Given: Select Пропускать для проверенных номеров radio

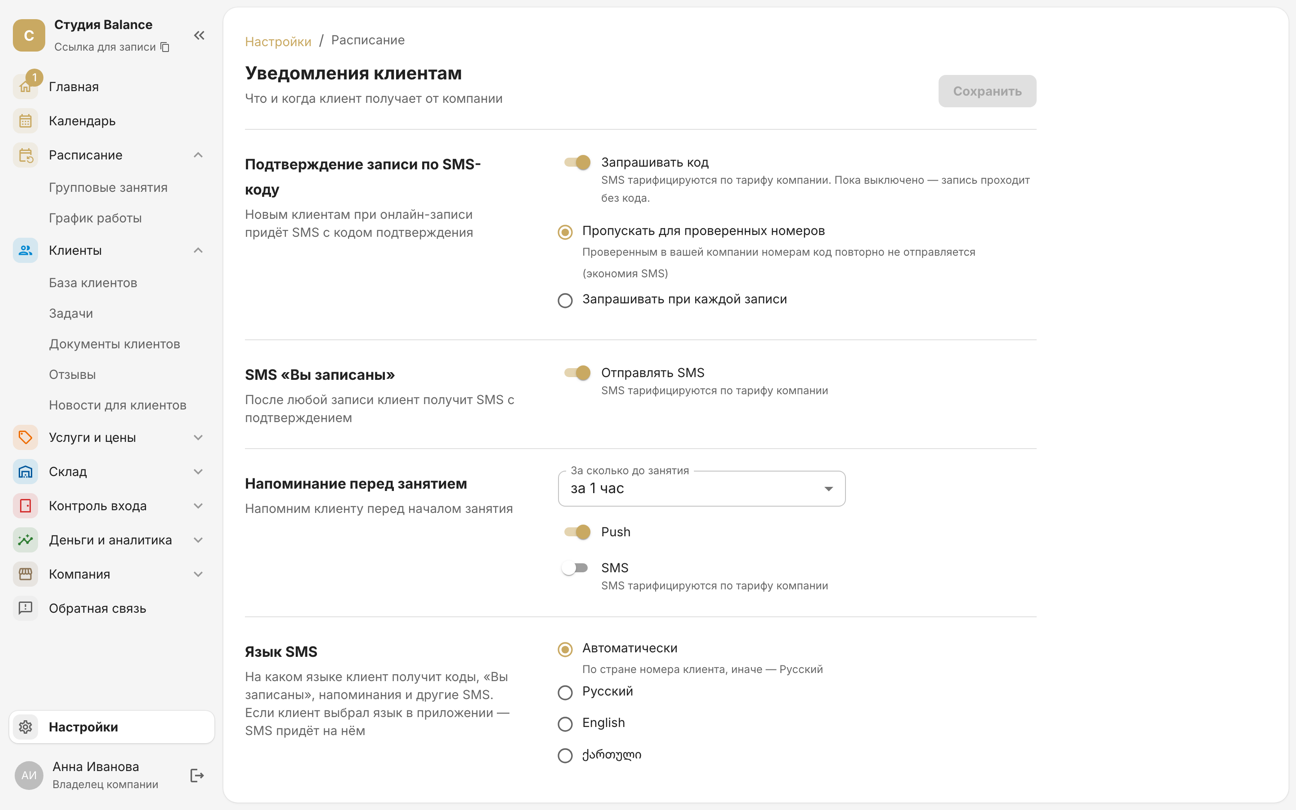Looking at the screenshot, I should point(565,232).
